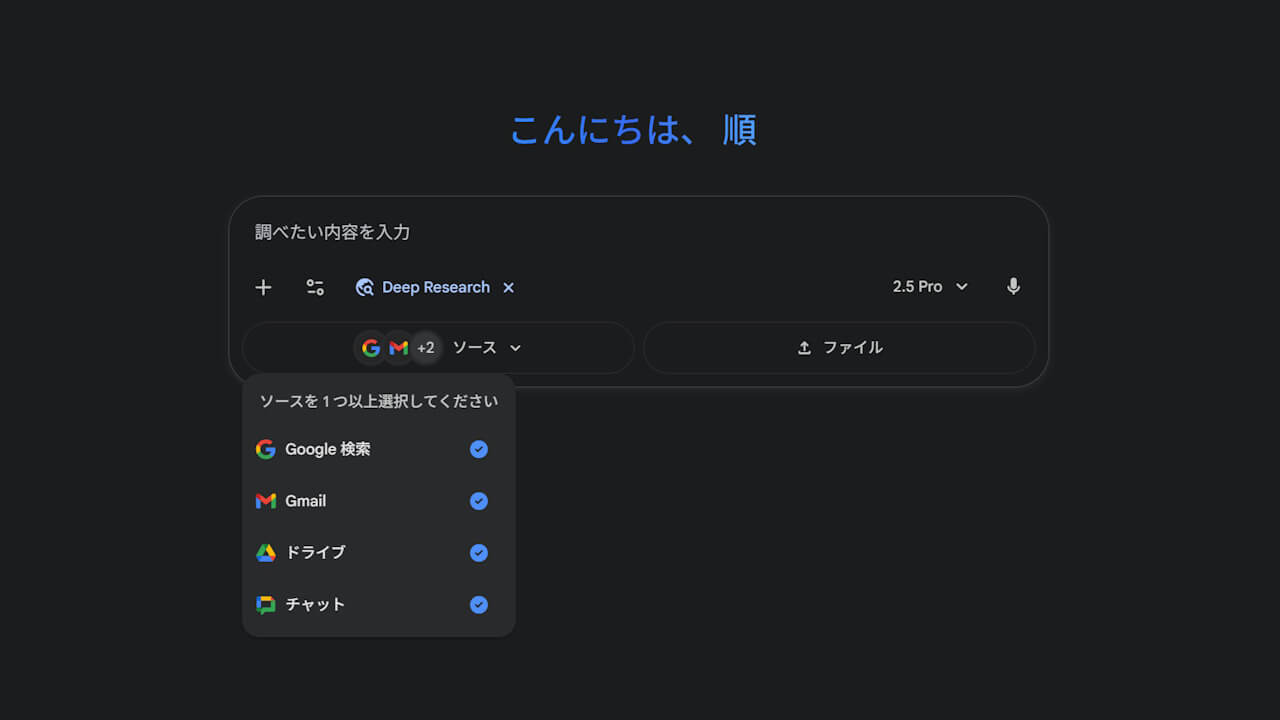
Task: Remove Deep Research with the X icon
Action: coord(508,288)
